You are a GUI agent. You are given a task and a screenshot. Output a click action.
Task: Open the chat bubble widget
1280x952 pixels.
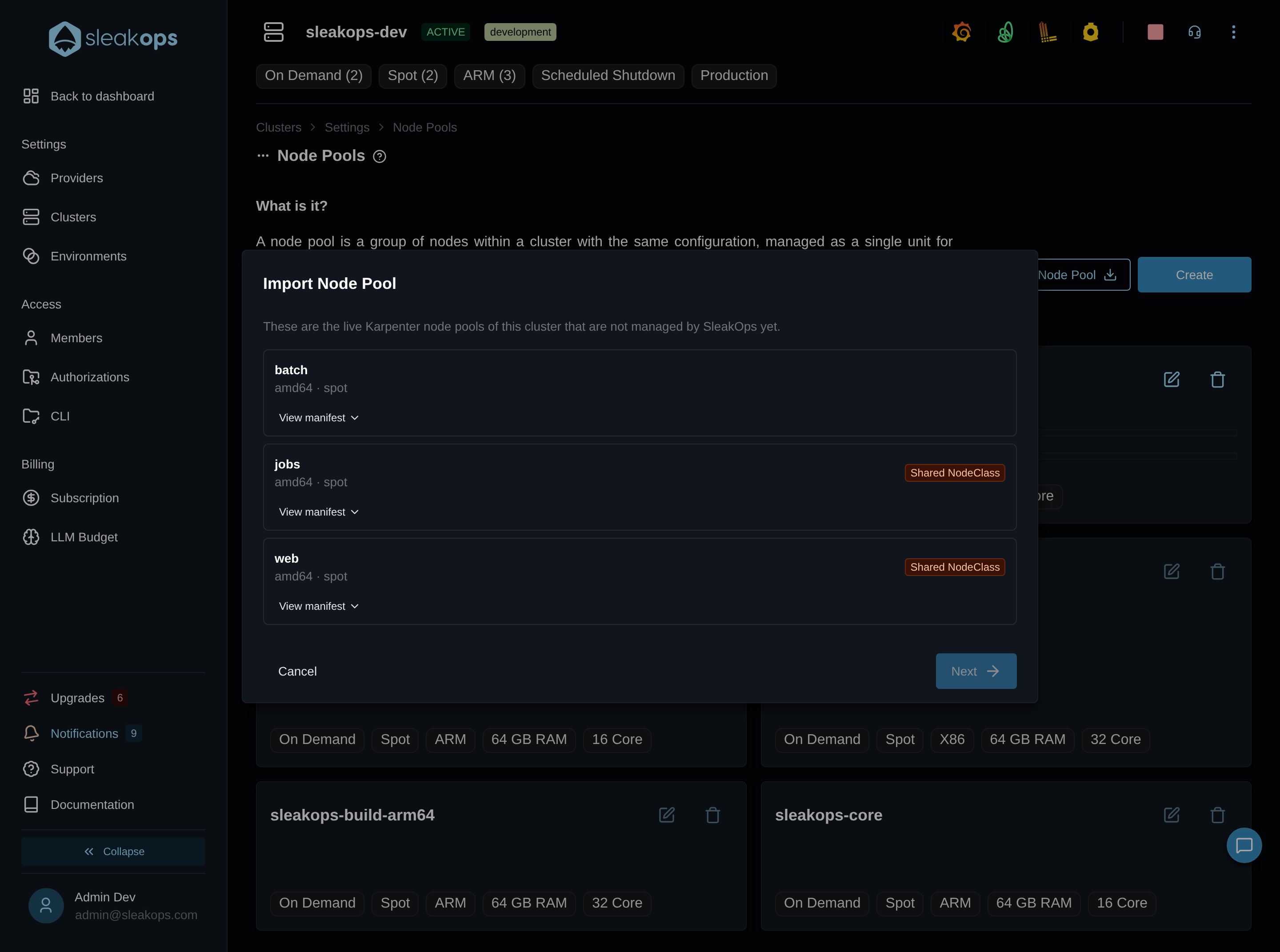coord(1244,845)
